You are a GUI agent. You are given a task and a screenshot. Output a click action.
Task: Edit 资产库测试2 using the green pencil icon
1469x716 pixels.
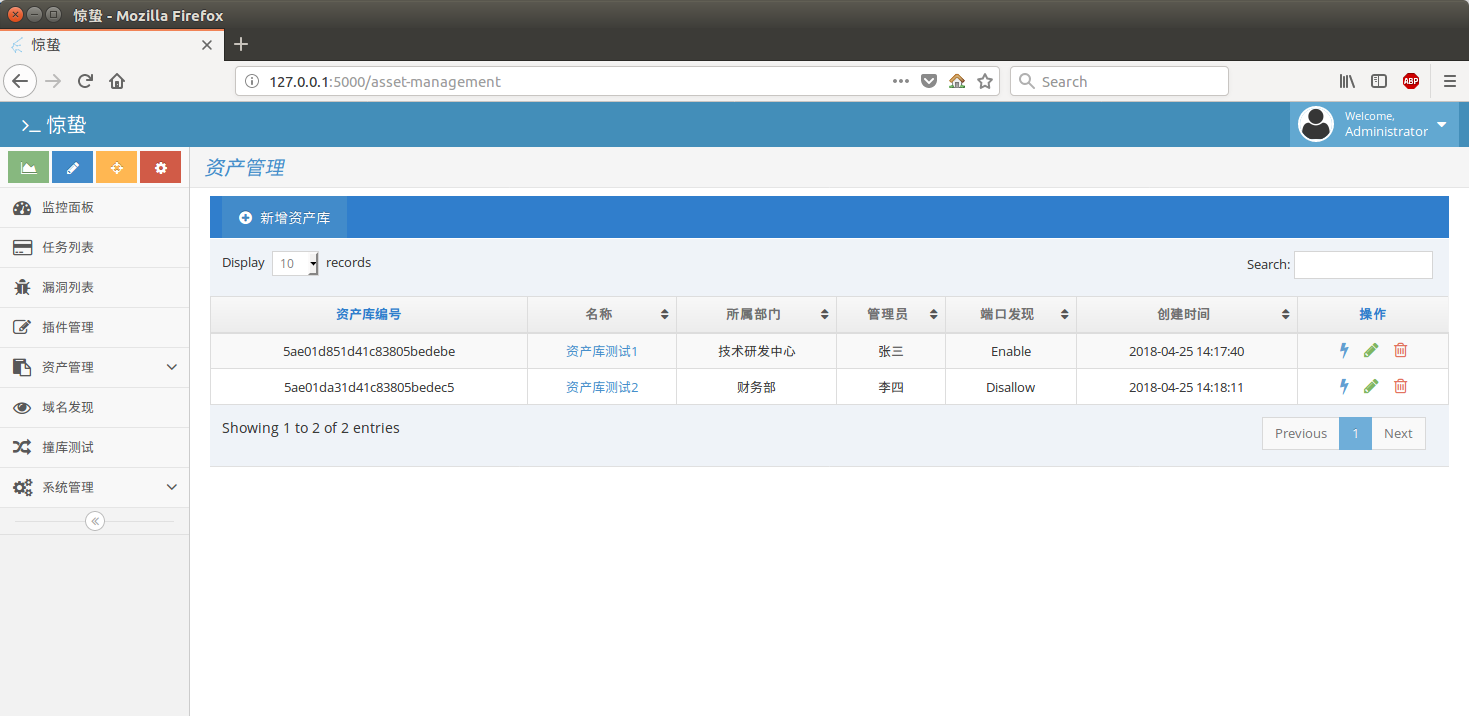(x=1371, y=386)
